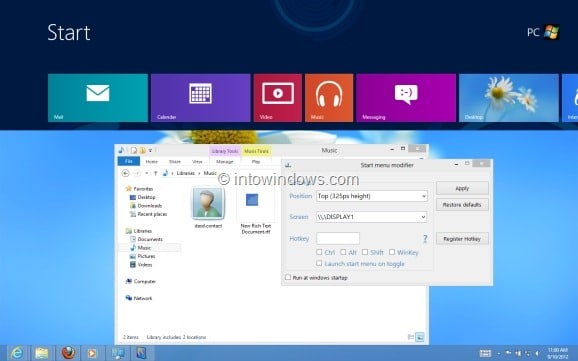Open the Manage tab under Library Tools
The width and height of the screenshot is (578, 361).
pyautogui.click(x=224, y=162)
